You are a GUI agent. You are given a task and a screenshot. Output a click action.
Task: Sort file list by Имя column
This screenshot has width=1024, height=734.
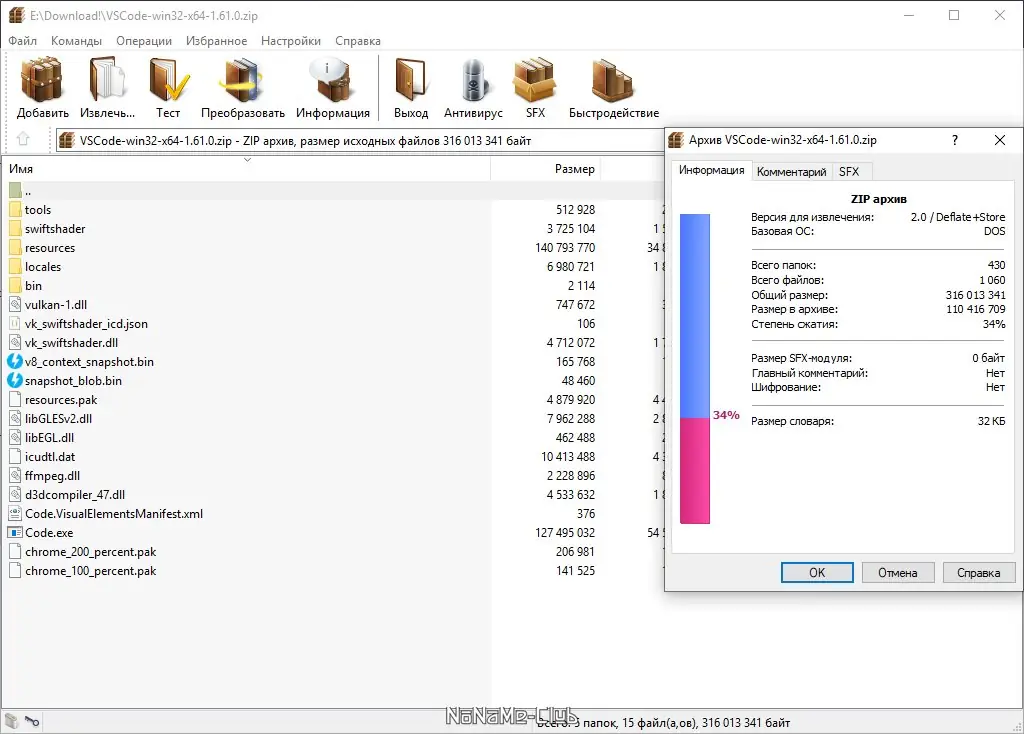point(246,168)
